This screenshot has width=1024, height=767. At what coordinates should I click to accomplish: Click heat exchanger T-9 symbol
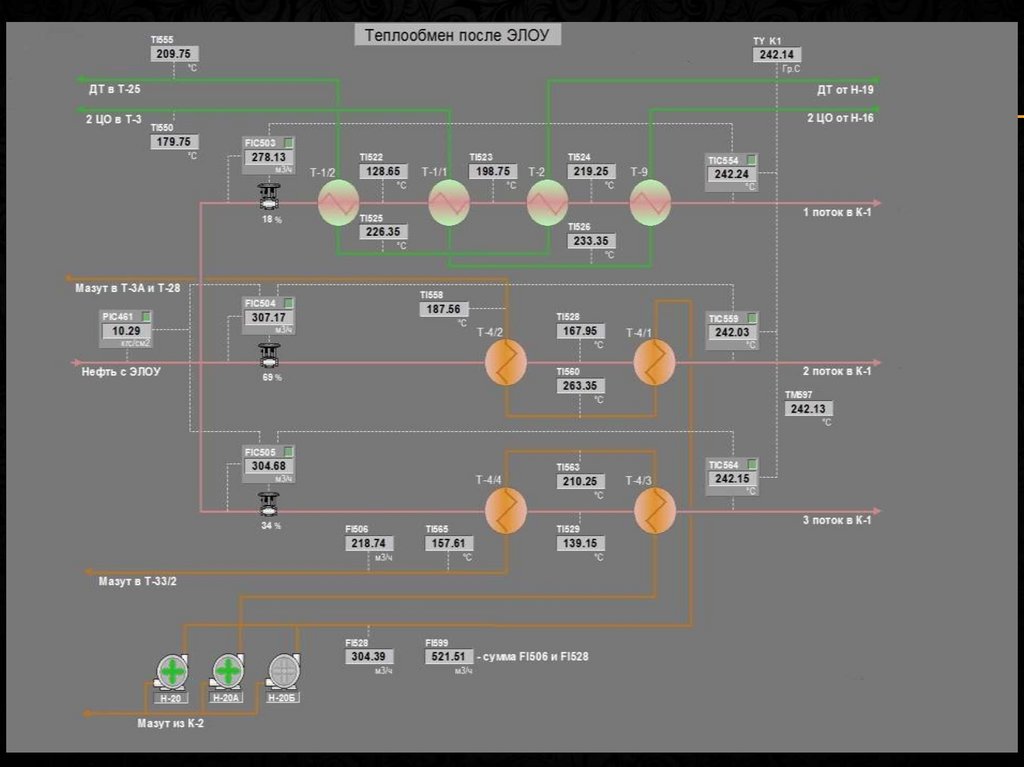pyautogui.click(x=650, y=203)
